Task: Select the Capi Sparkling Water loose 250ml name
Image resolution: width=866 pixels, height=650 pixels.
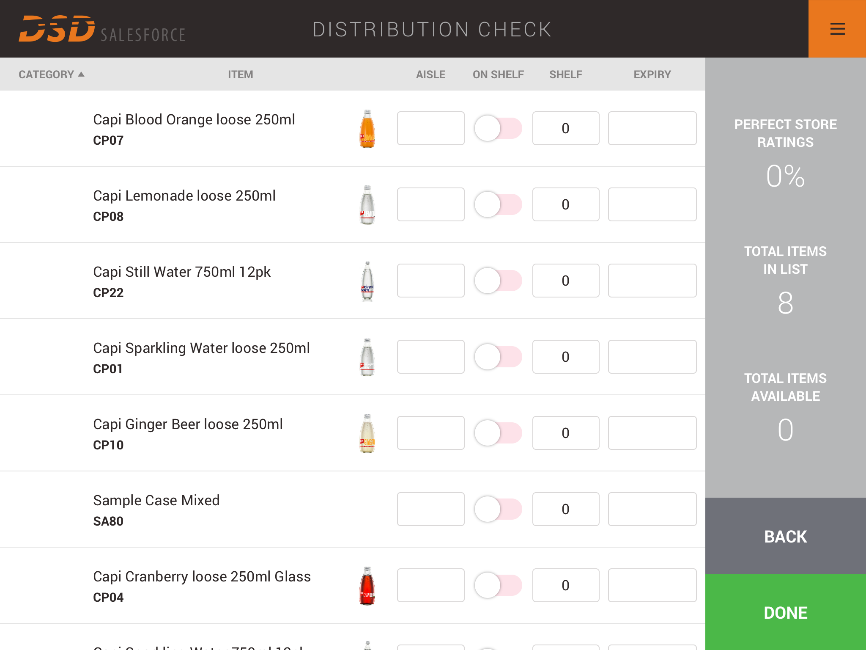Action: 202,348
